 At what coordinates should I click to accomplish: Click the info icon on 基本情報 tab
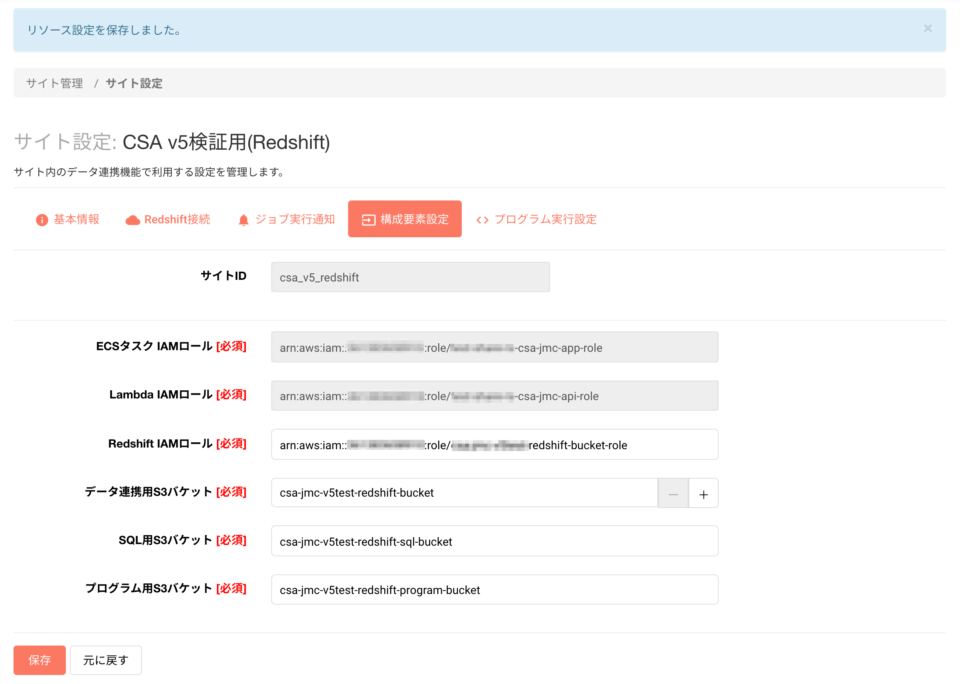tap(40, 218)
